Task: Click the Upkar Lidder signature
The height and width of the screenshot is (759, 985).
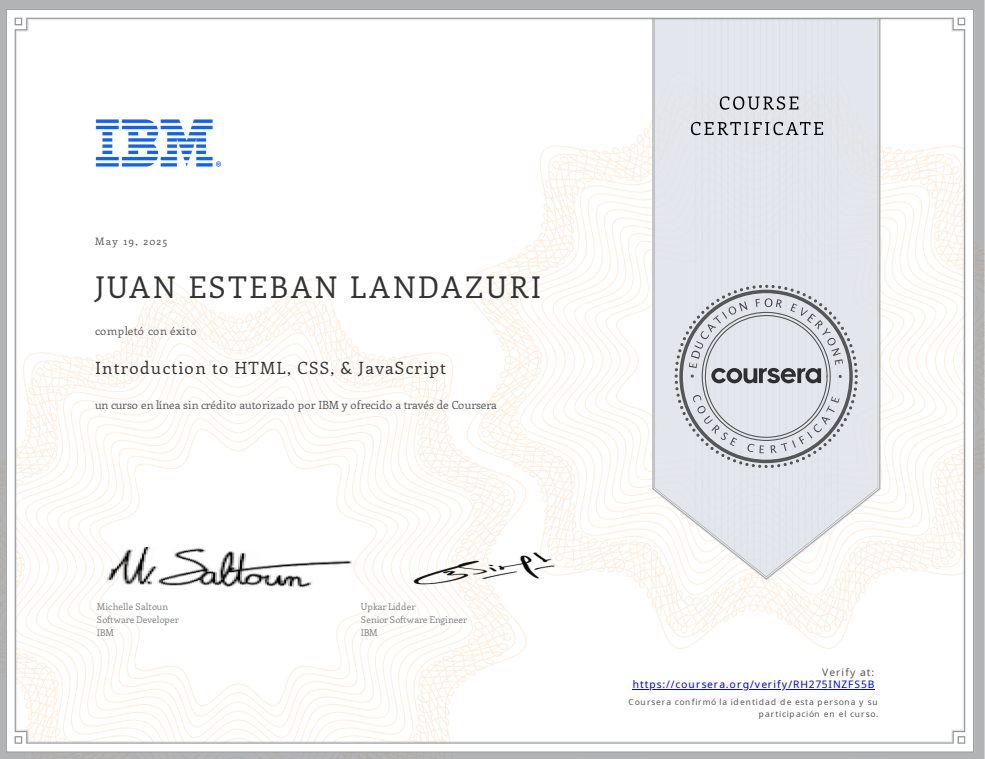Action: [483, 571]
